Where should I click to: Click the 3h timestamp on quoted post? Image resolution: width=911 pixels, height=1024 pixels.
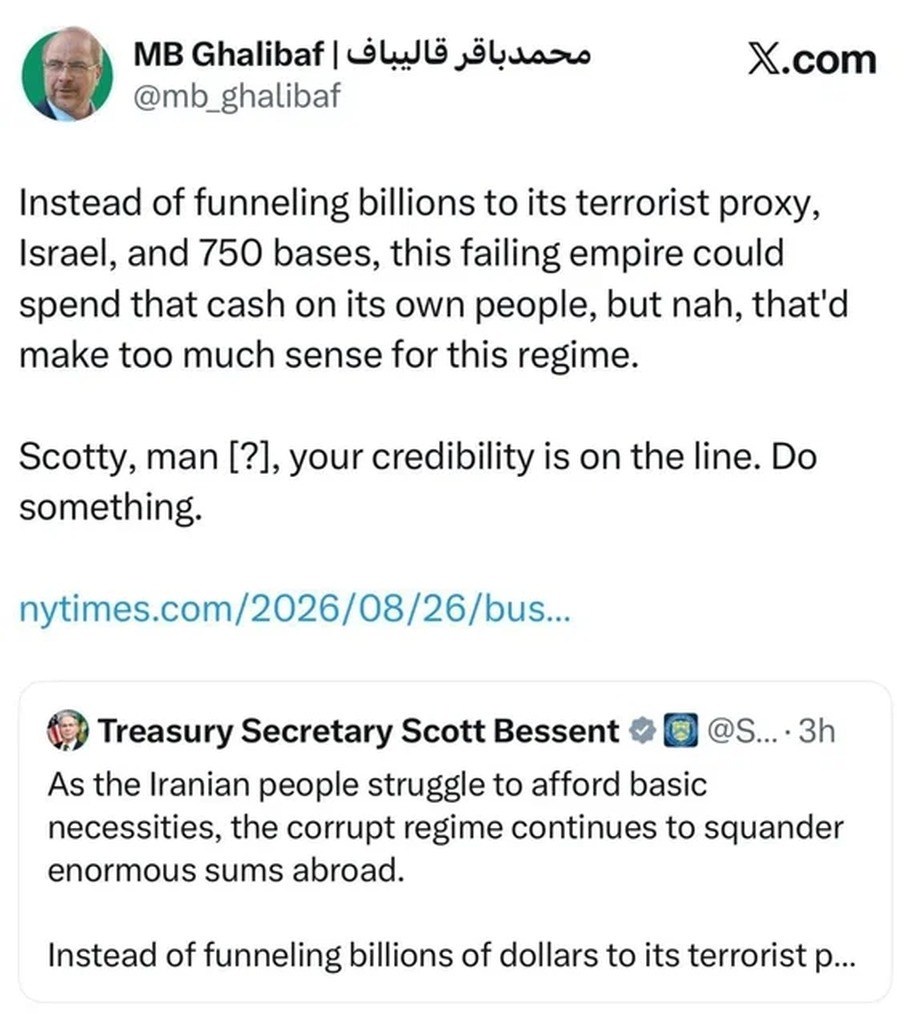tap(817, 730)
